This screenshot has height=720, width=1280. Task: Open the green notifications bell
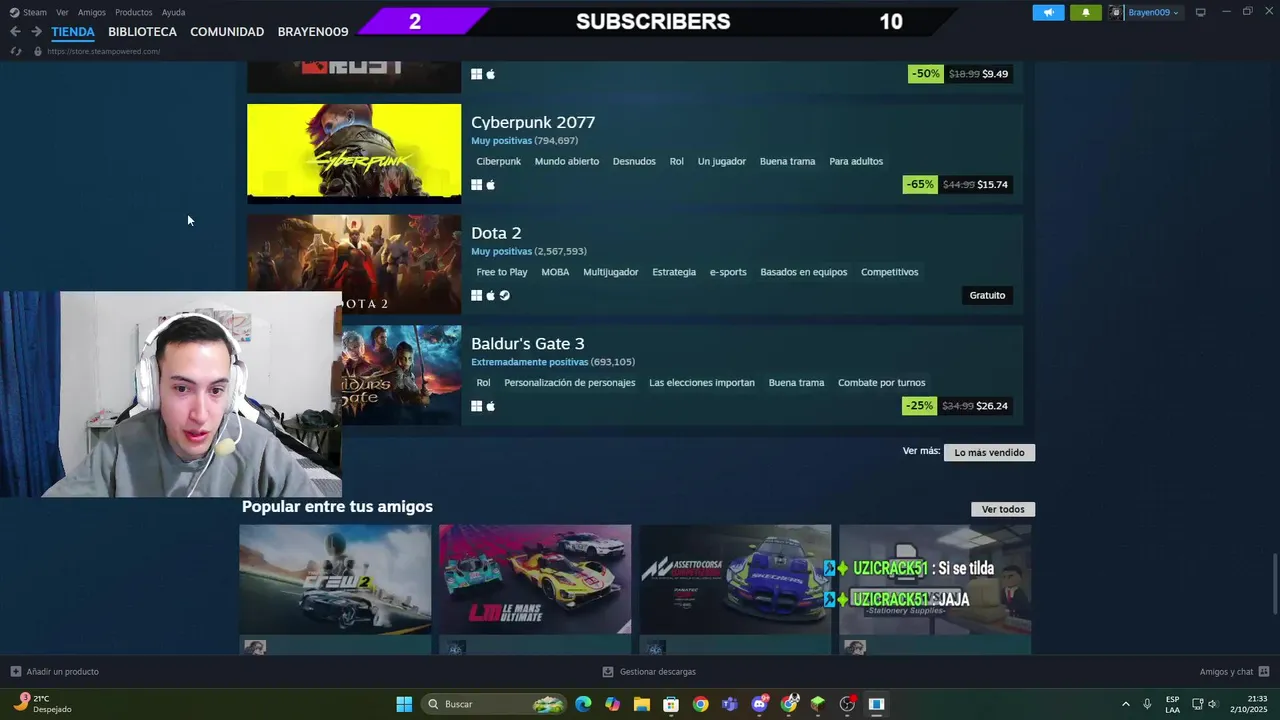1086,12
